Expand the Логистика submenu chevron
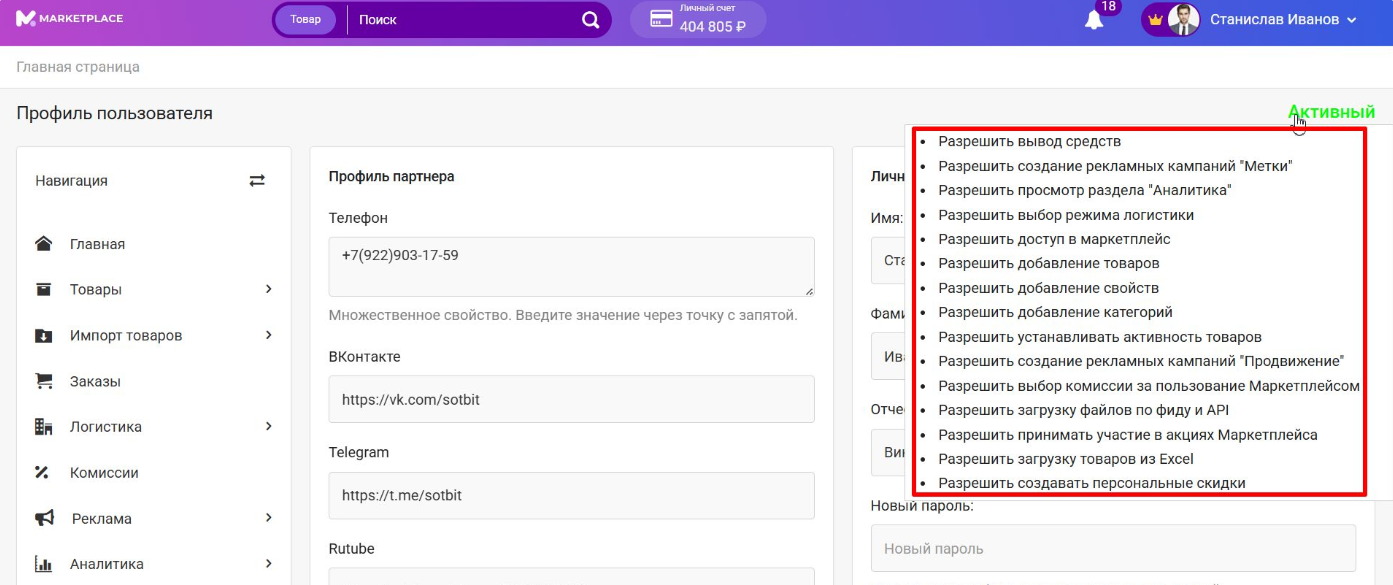Screen dimensions: 1393x585 point(268,426)
